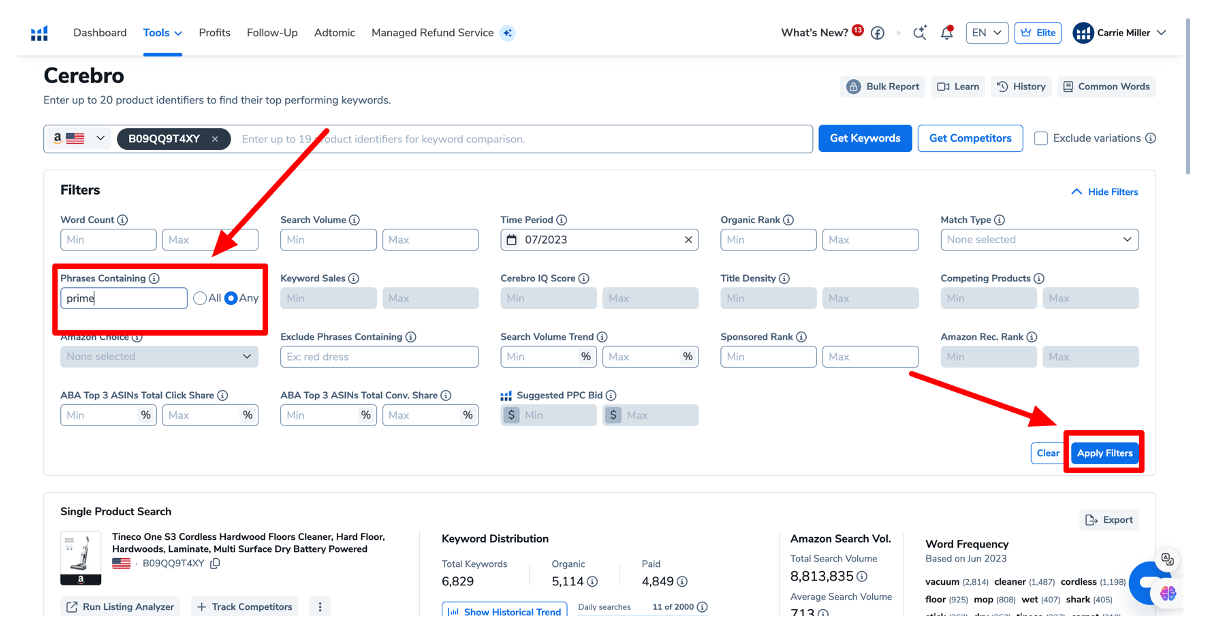1213x636 pixels.
Task: Open the History button
Action: tap(1021, 87)
